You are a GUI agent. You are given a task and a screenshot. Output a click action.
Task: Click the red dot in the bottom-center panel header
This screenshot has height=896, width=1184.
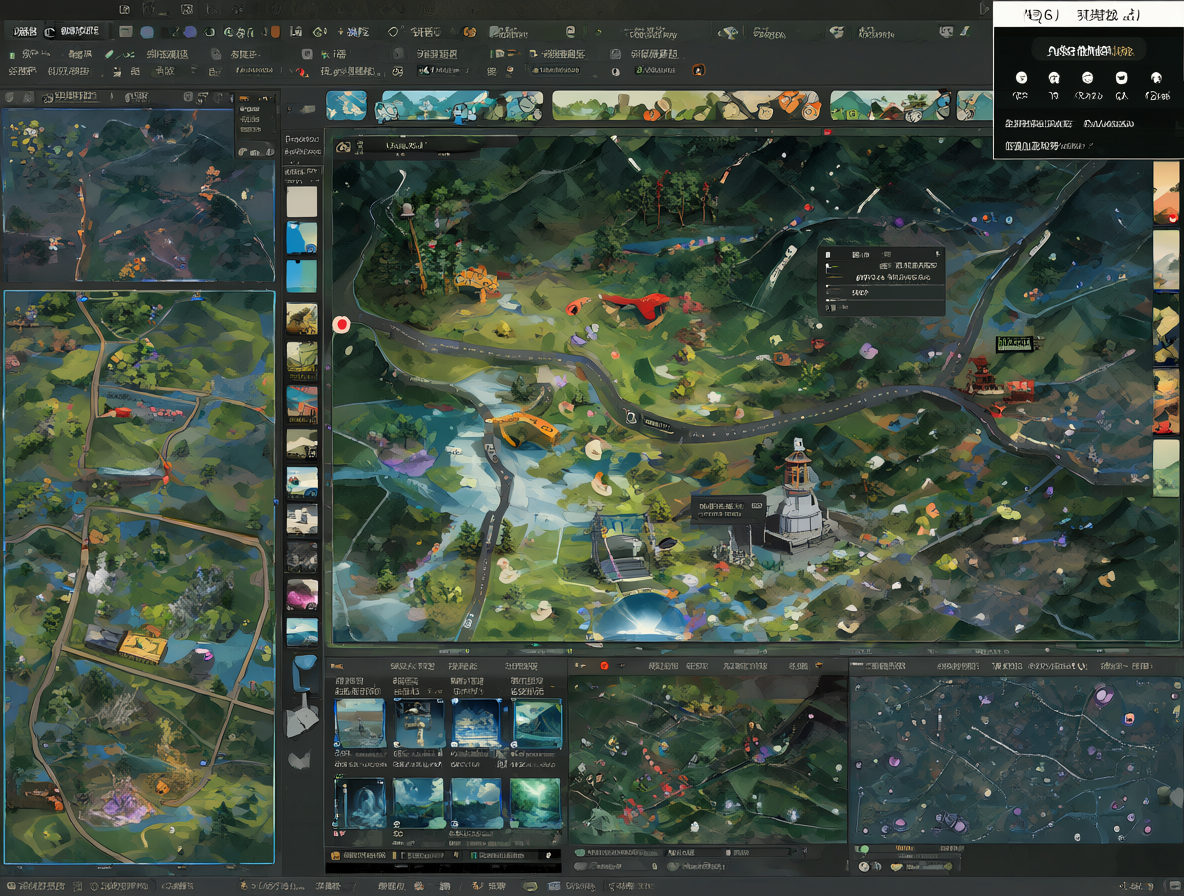604,666
